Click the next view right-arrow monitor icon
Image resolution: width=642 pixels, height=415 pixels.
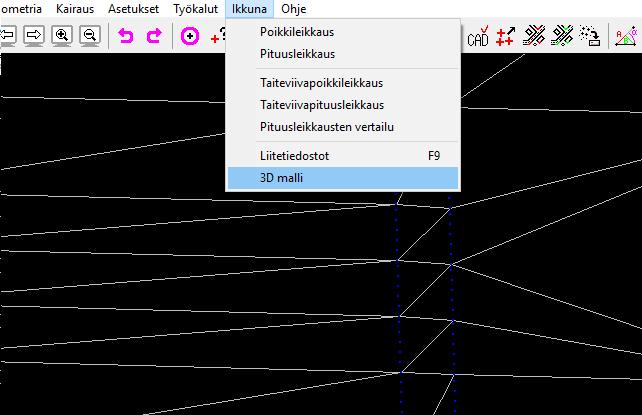[x=34, y=36]
